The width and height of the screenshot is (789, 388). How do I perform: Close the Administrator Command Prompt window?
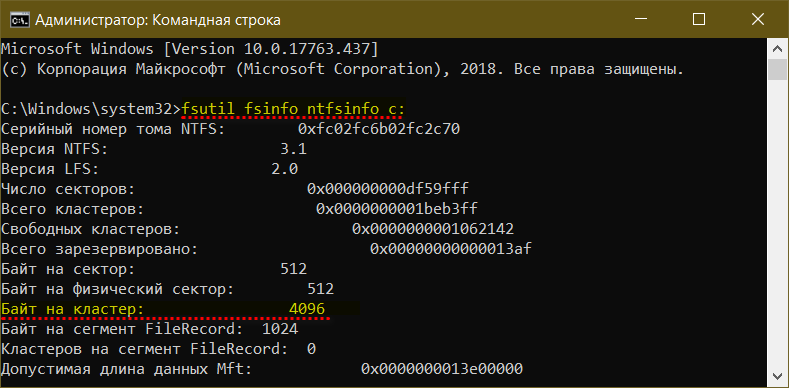(758, 20)
